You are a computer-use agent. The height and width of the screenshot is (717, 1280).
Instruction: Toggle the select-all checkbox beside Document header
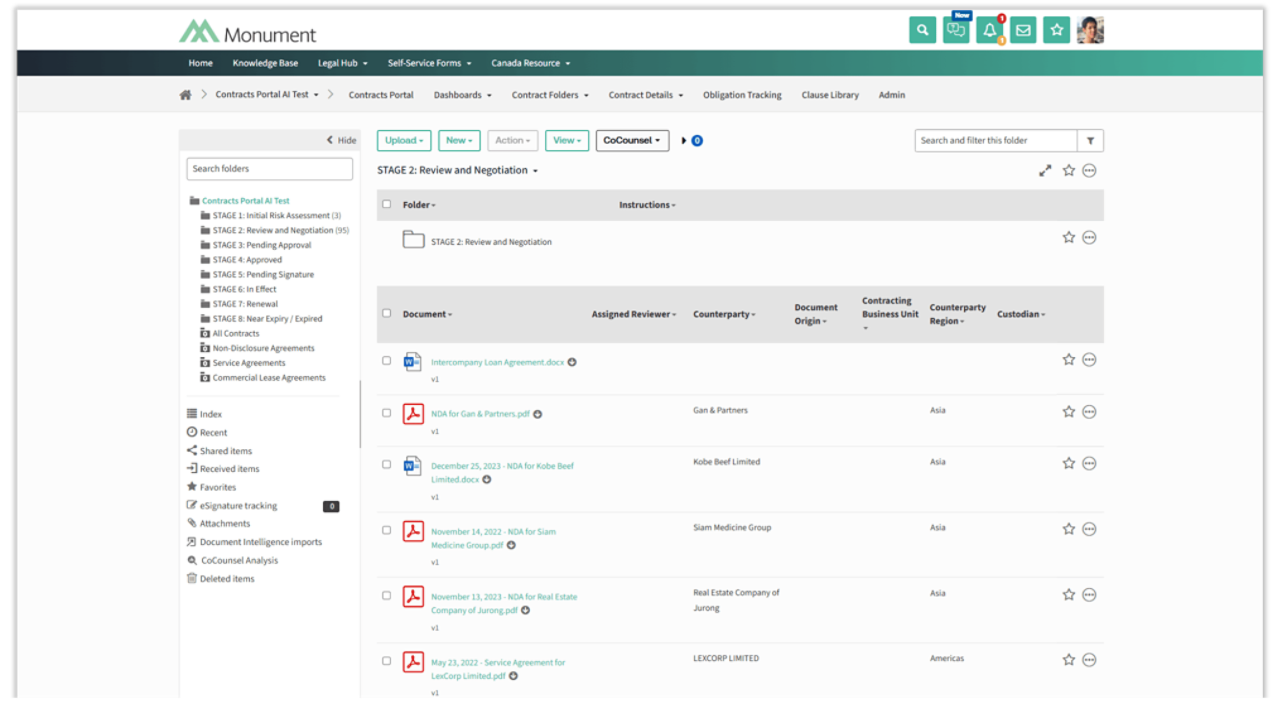pyautogui.click(x=387, y=314)
